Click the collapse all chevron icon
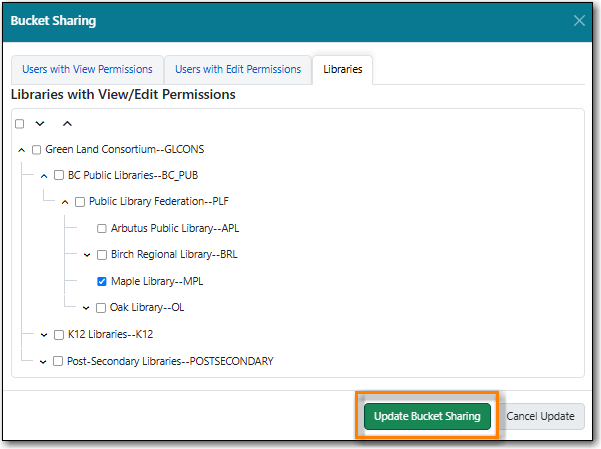 pyautogui.click(x=67, y=123)
